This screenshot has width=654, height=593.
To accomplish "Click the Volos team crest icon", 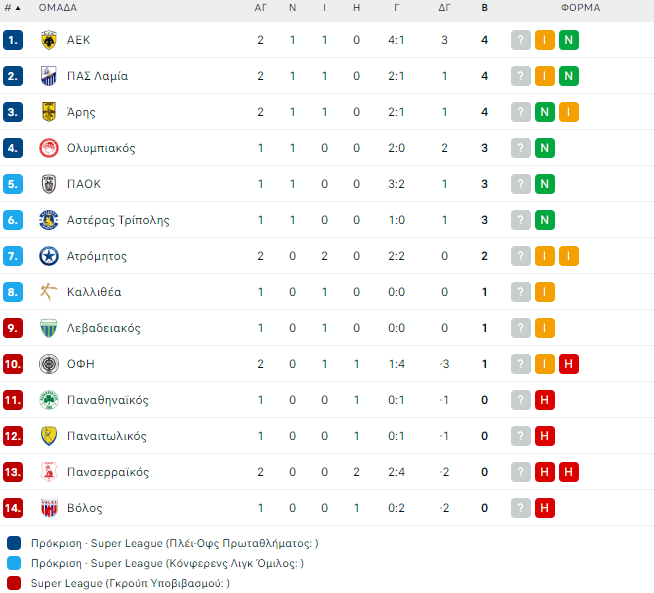I will point(48,508).
